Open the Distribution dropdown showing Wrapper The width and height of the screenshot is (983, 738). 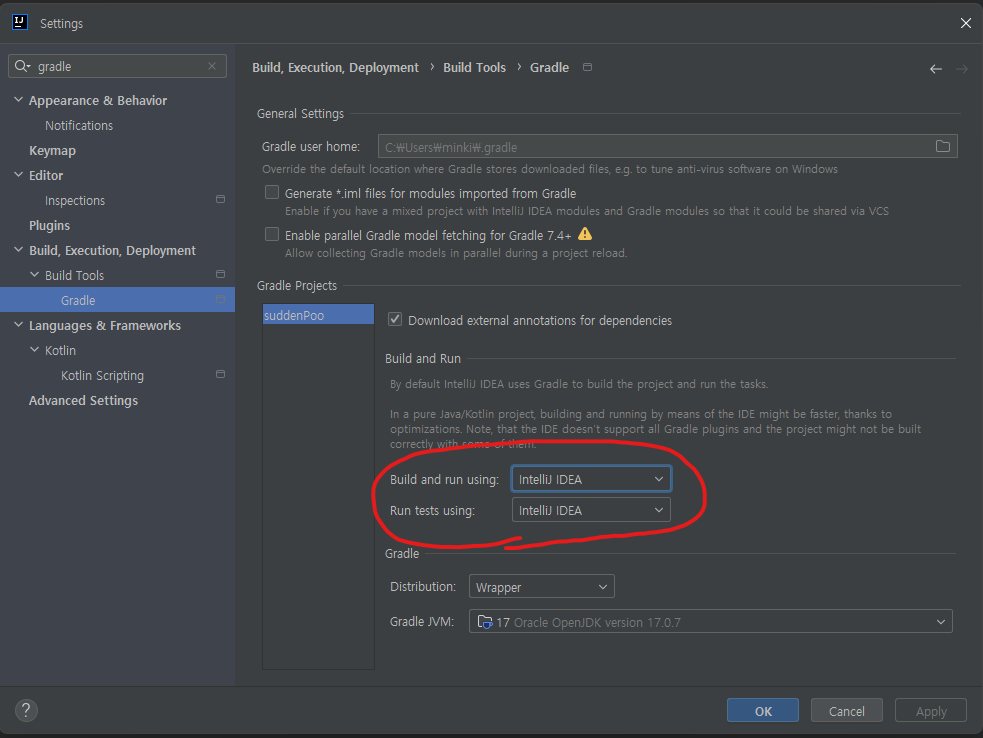click(x=541, y=586)
